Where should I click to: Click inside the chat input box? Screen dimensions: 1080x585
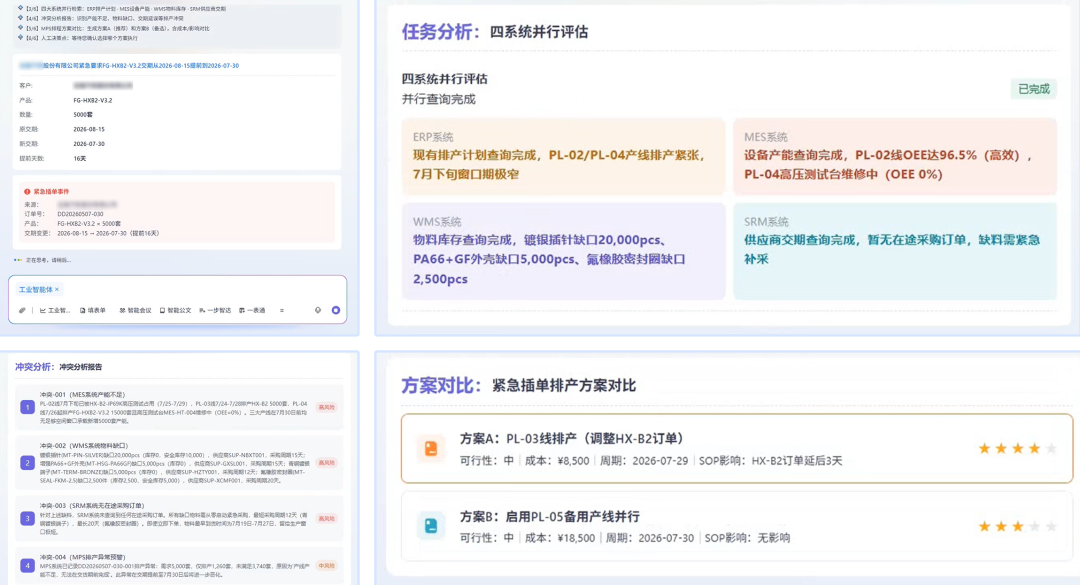tap(177, 299)
